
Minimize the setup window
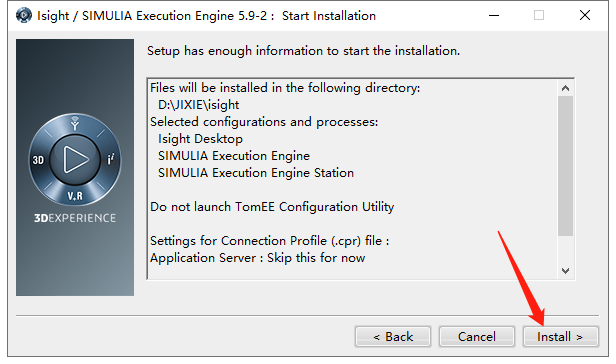pos(494,16)
